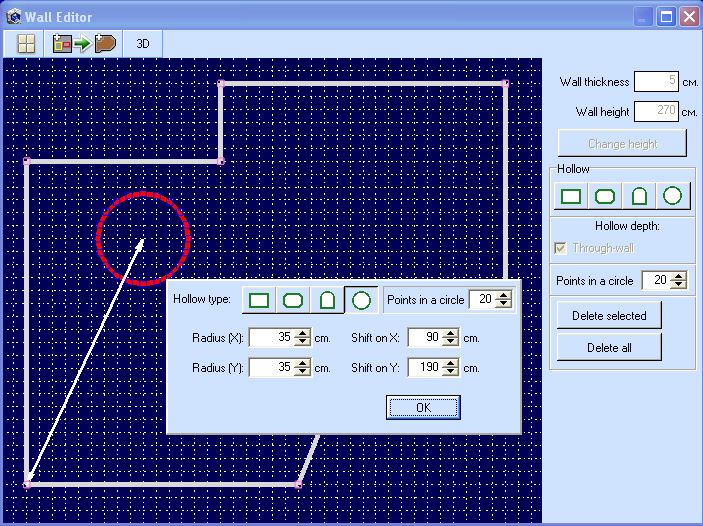Choose circle Hollow type in the dialog
Viewport: 703px width, 526px height.
click(361, 300)
